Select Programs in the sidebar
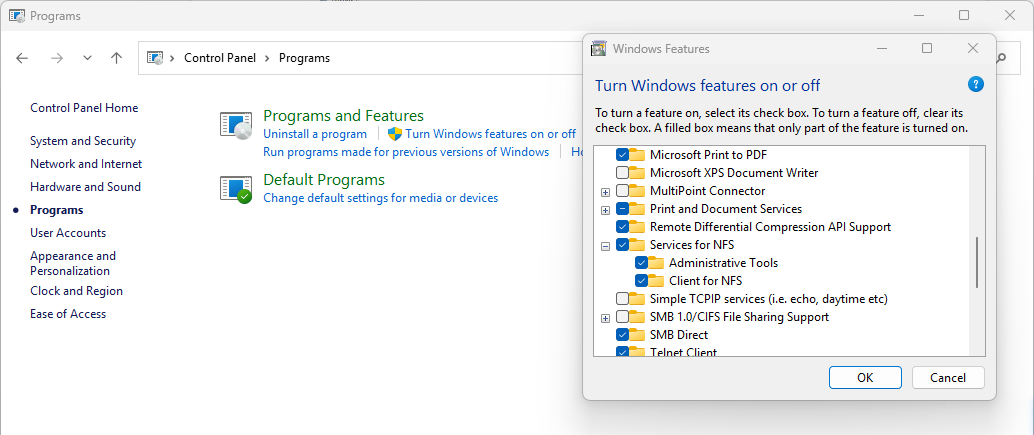The height and width of the screenshot is (435, 1034). pyautogui.click(x=57, y=210)
